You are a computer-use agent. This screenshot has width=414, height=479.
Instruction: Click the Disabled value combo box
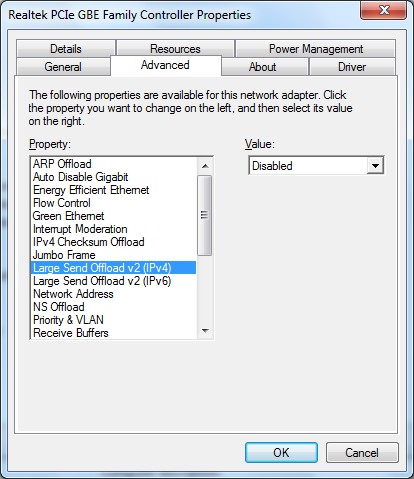316,165
